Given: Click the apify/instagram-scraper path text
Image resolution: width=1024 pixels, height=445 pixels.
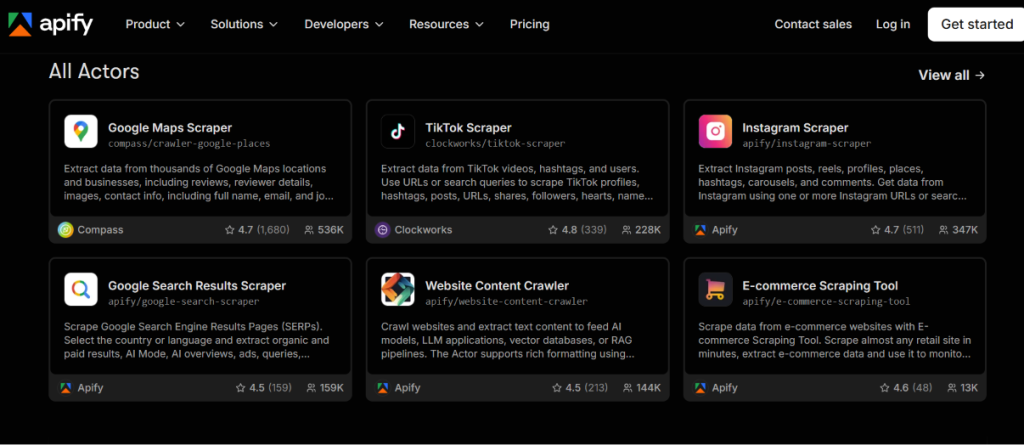Looking at the screenshot, I should pyautogui.click(x=807, y=144).
